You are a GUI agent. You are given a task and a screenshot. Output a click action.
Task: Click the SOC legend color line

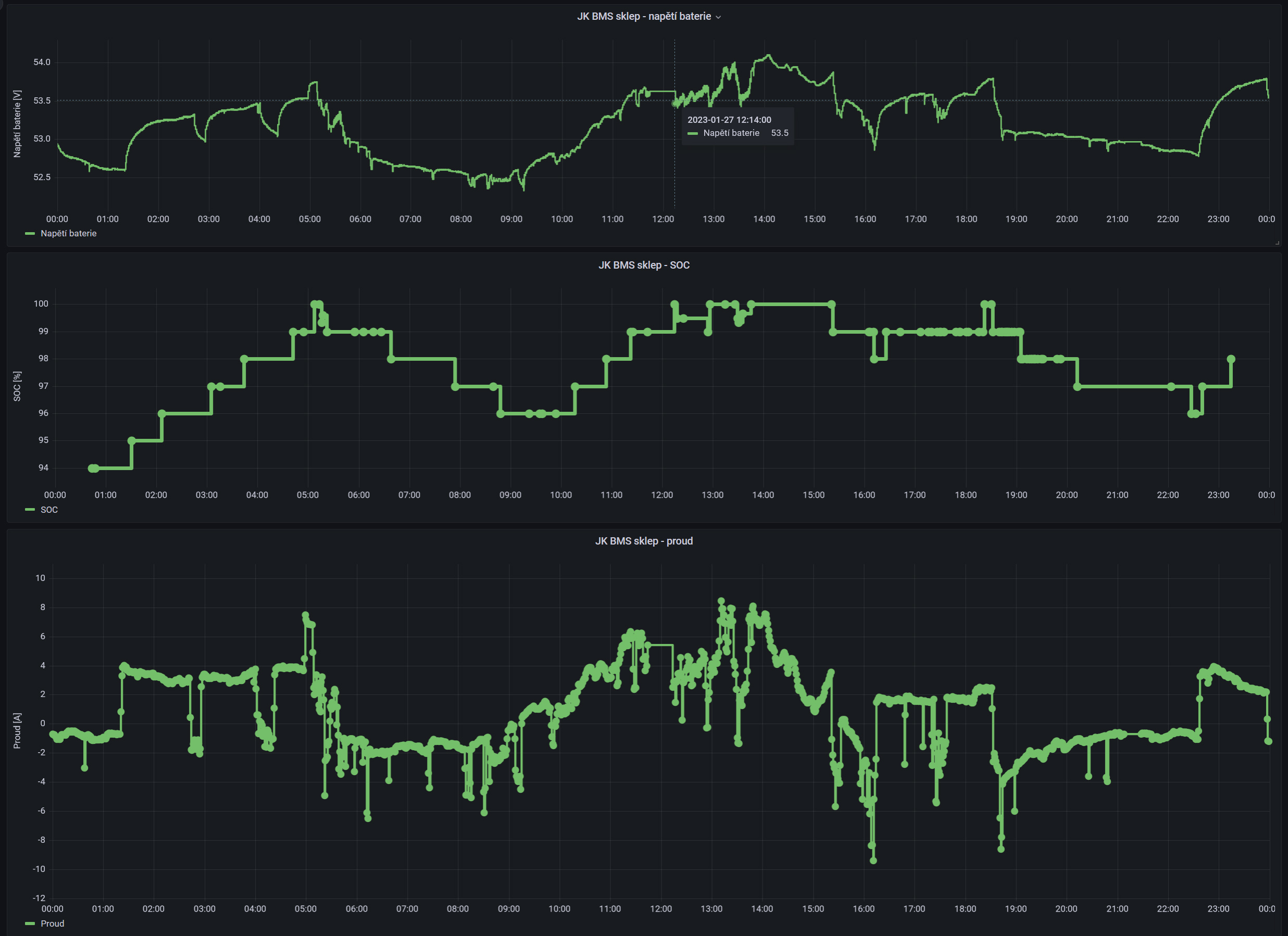click(x=30, y=510)
